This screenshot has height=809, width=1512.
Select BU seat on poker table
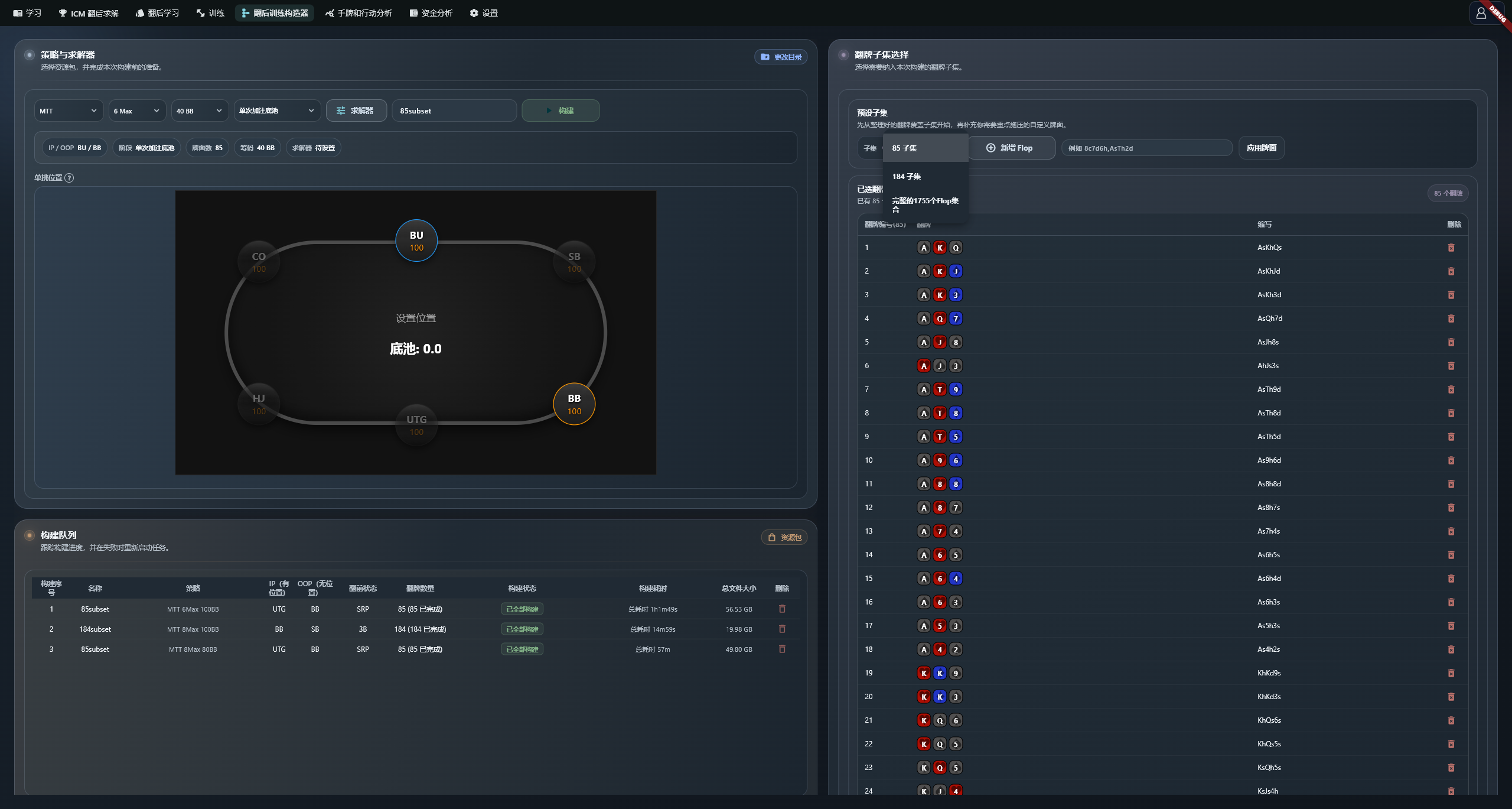coord(416,241)
